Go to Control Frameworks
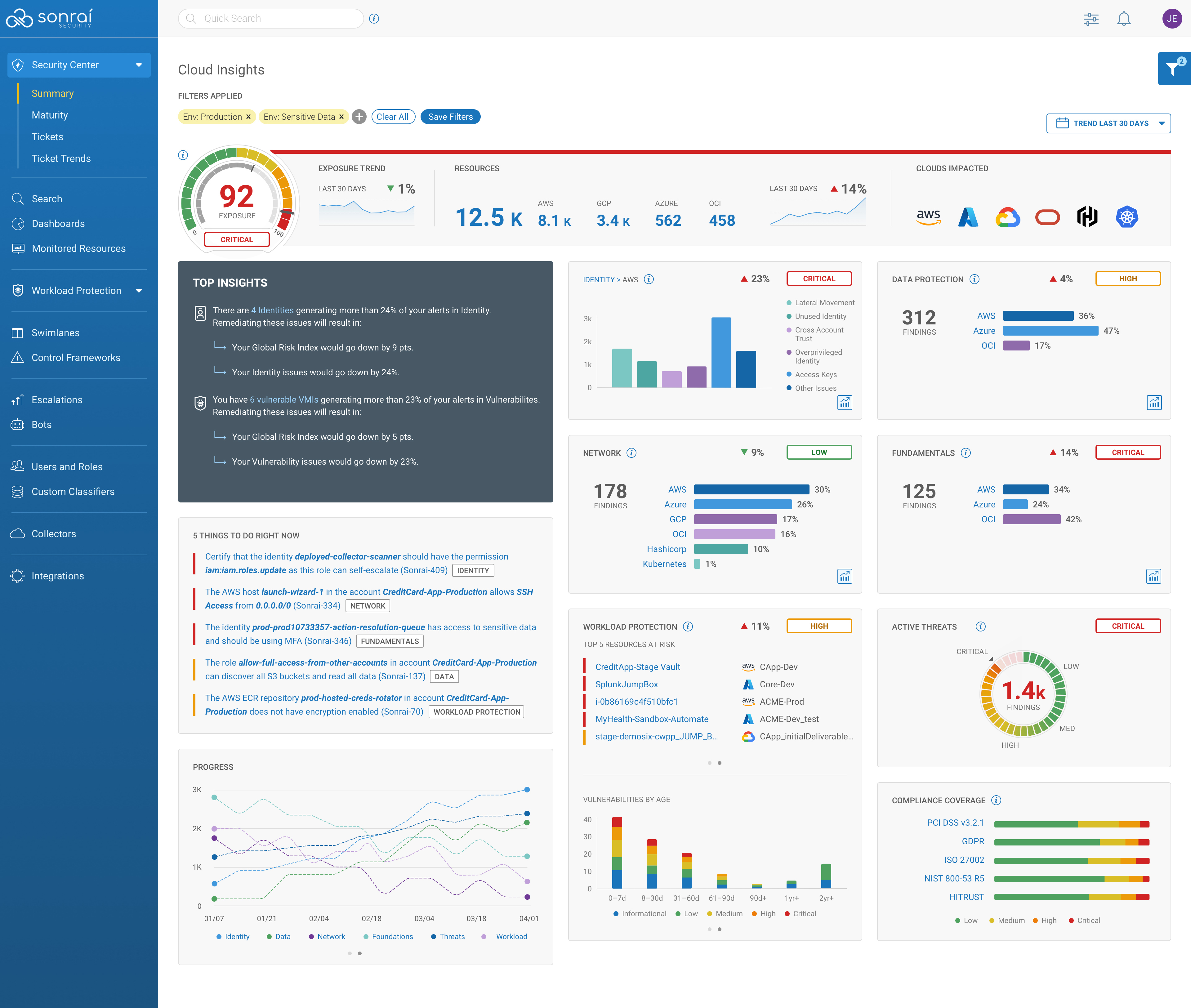 pyautogui.click(x=76, y=358)
